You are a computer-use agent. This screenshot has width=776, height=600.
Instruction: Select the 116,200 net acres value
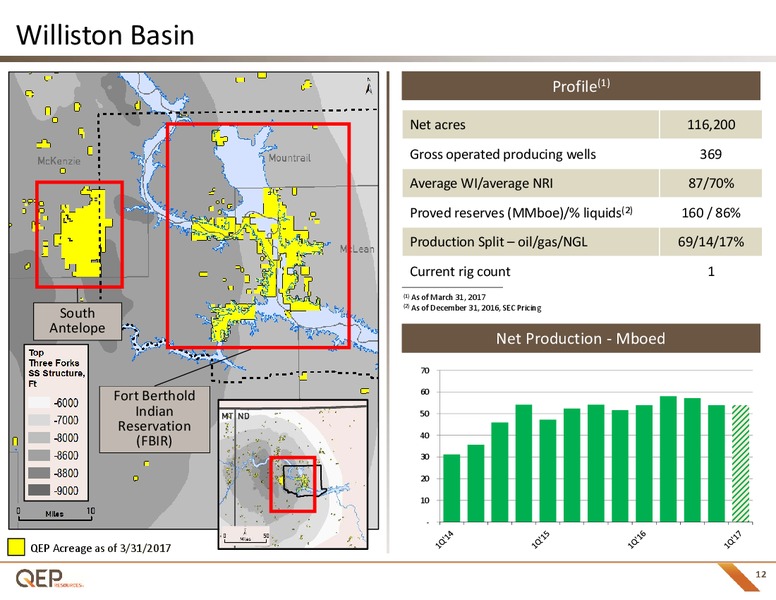click(711, 124)
